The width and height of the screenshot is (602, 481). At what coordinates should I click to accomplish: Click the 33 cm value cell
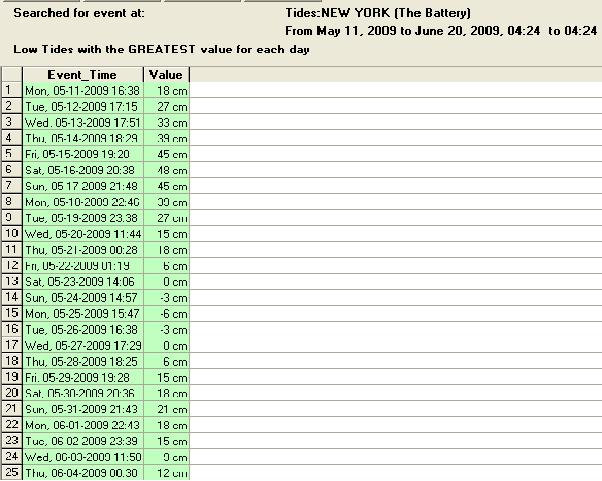click(x=166, y=122)
